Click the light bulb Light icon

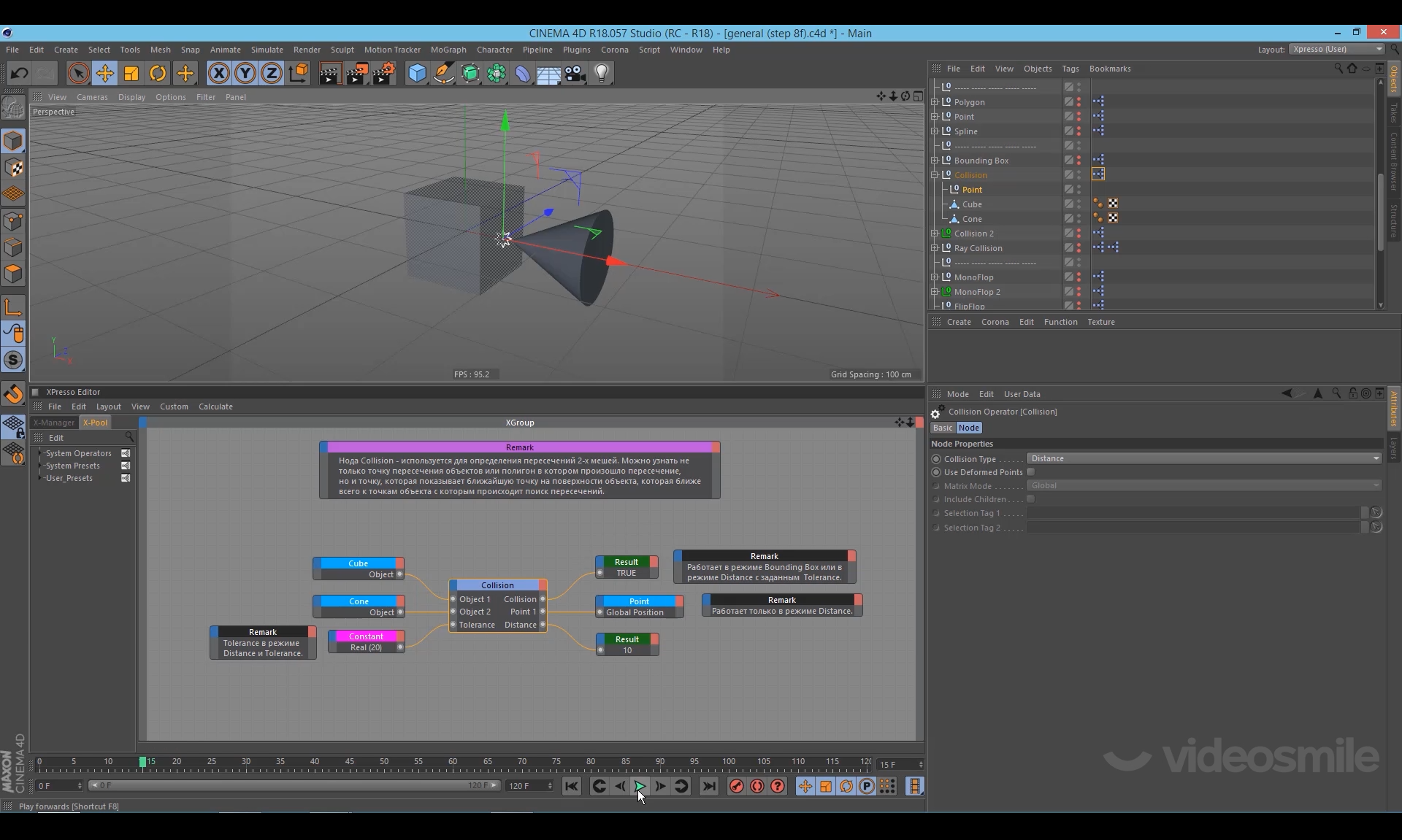(602, 73)
